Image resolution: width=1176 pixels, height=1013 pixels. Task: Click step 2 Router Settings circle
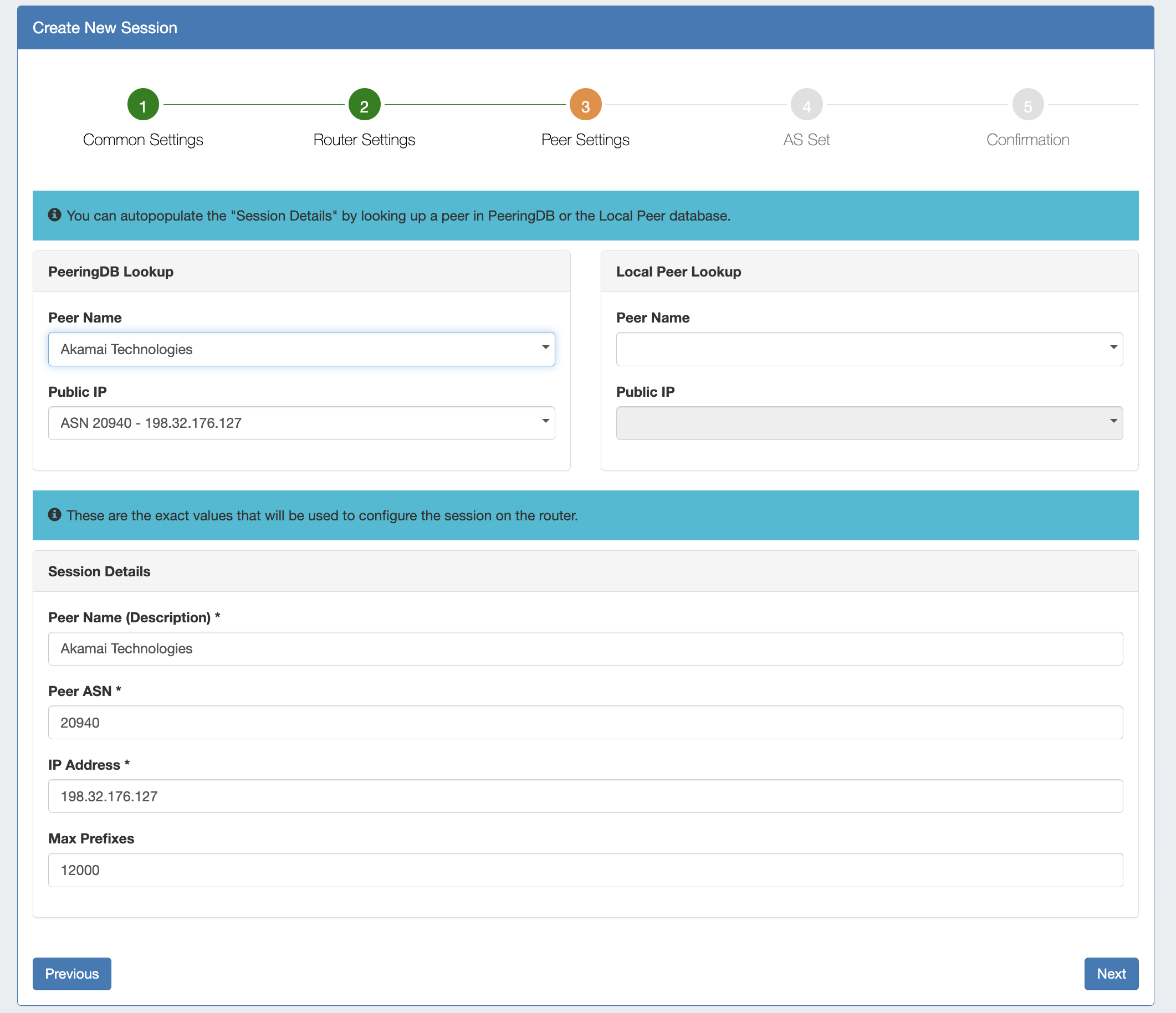(x=364, y=105)
